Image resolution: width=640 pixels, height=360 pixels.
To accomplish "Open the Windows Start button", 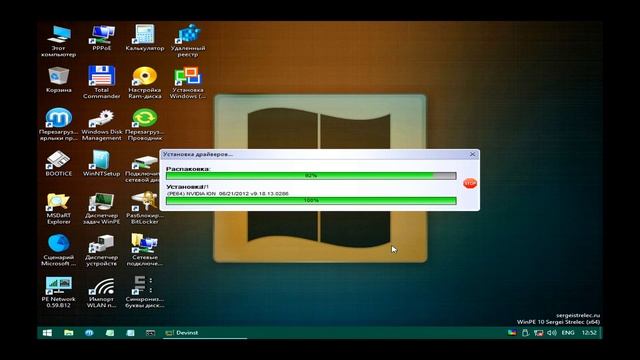I will click(47, 333).
